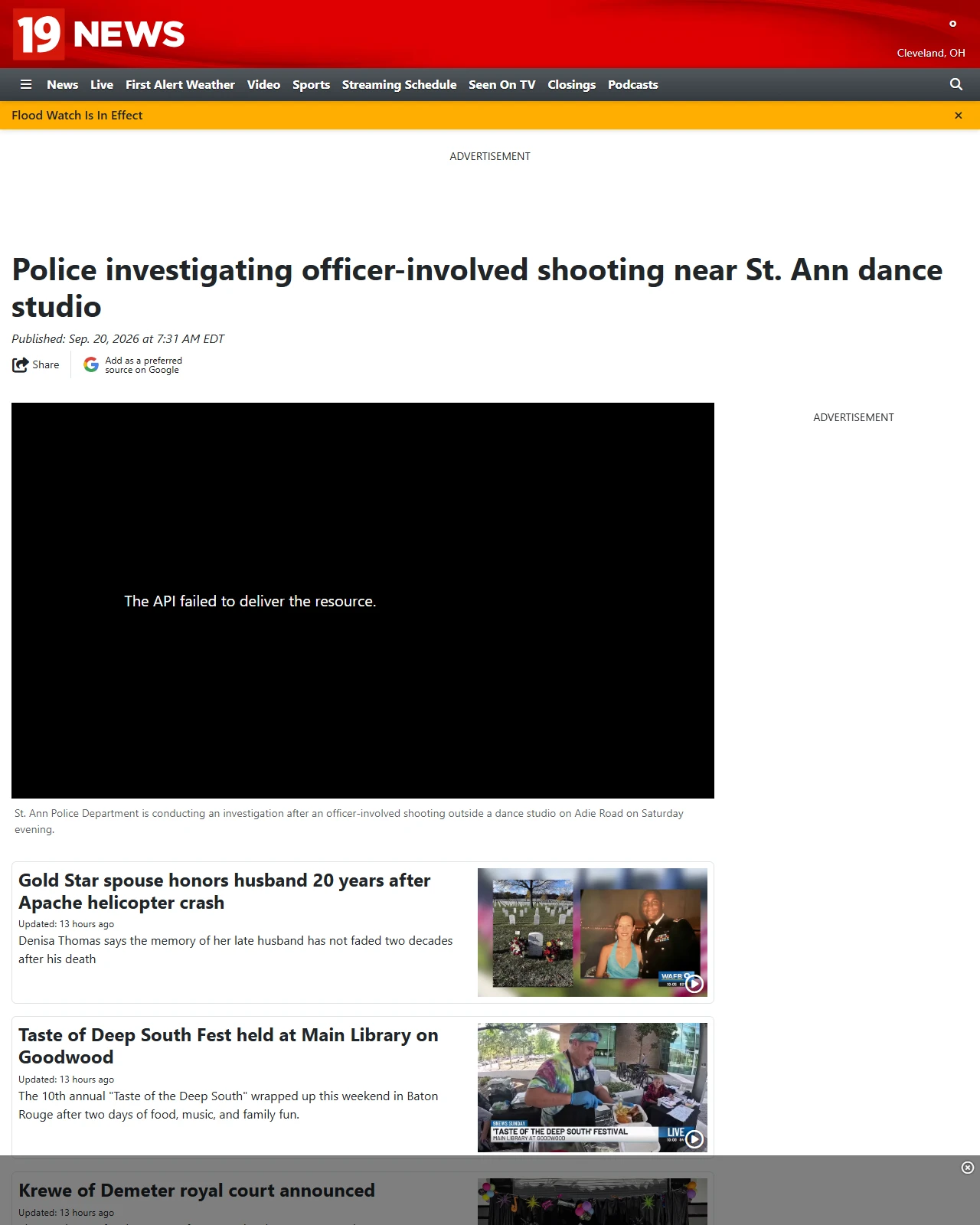Open Gold Star spouse honors husband headline
980x1225 pixels.
224,891
